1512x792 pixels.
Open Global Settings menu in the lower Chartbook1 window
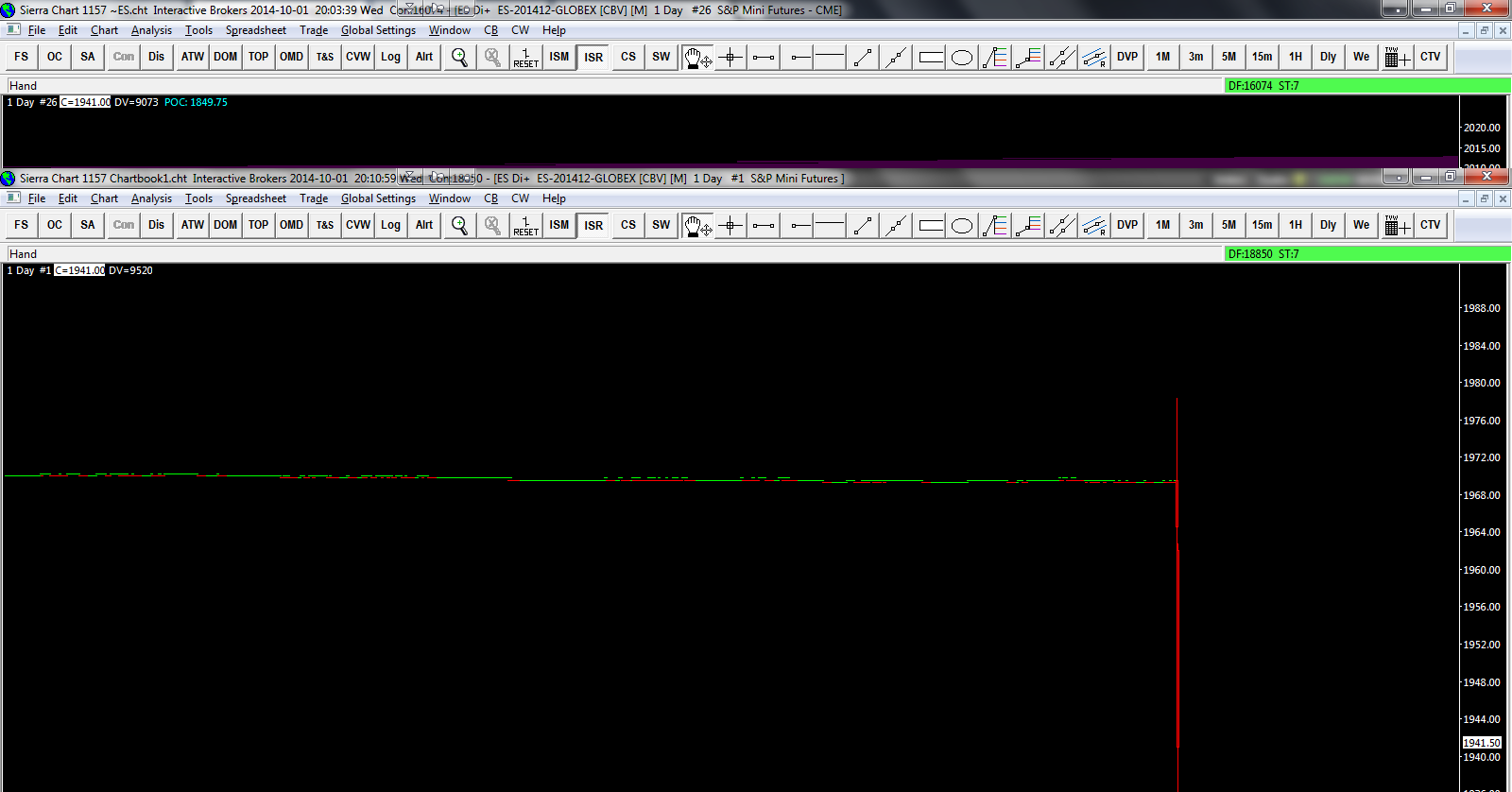(378, 198)
